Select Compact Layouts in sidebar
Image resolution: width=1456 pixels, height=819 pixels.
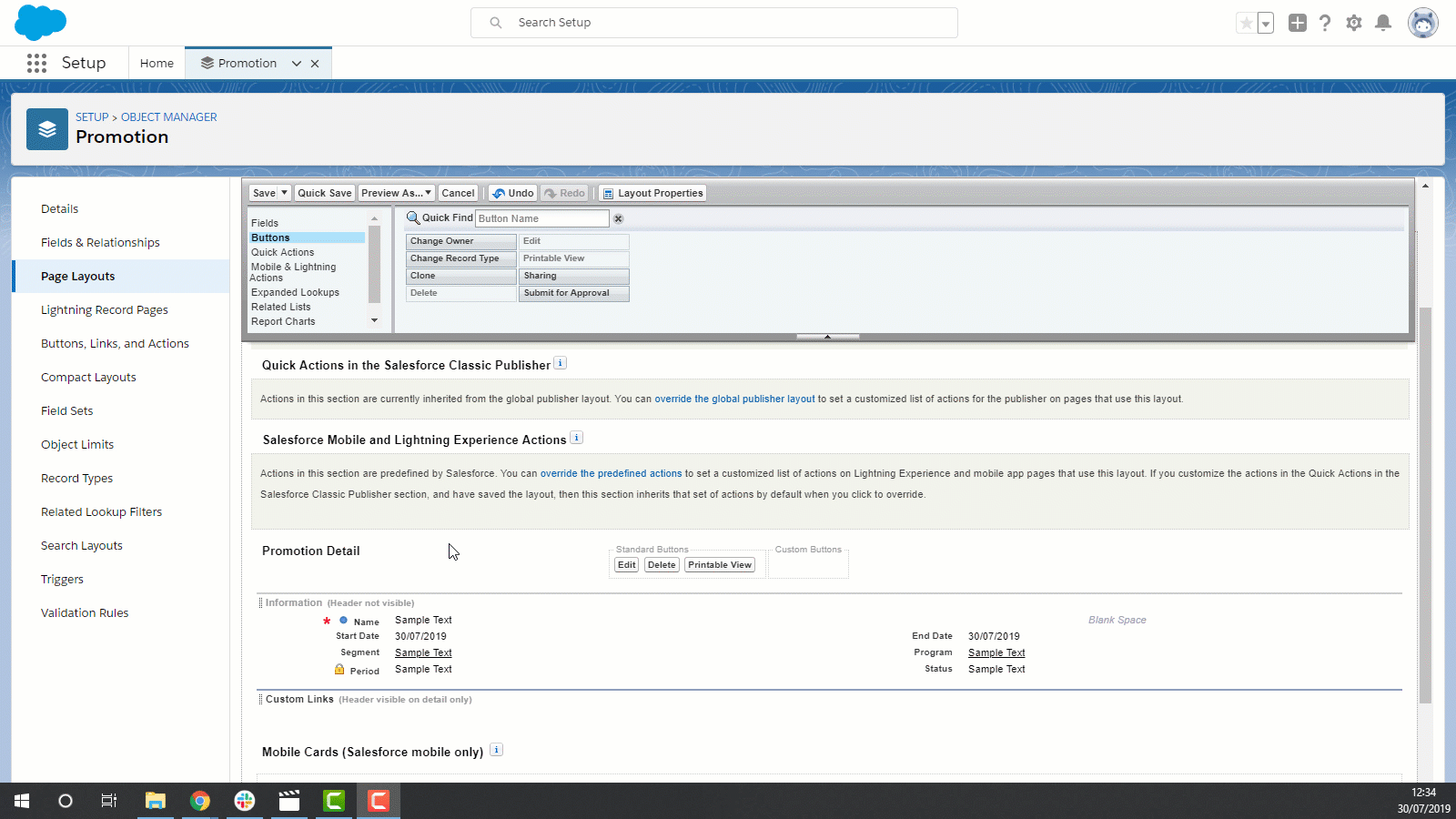click(x=88, y=378)
